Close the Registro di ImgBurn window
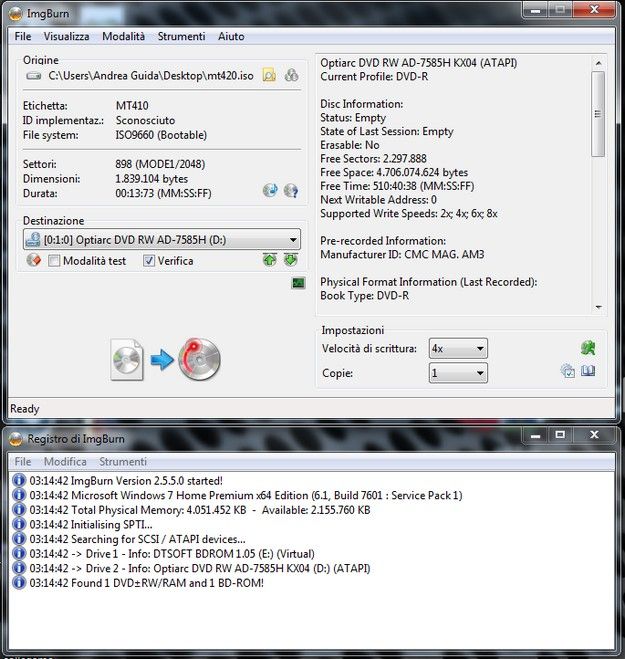Viewport: 625px width, 659px height. tap(594, 435)
